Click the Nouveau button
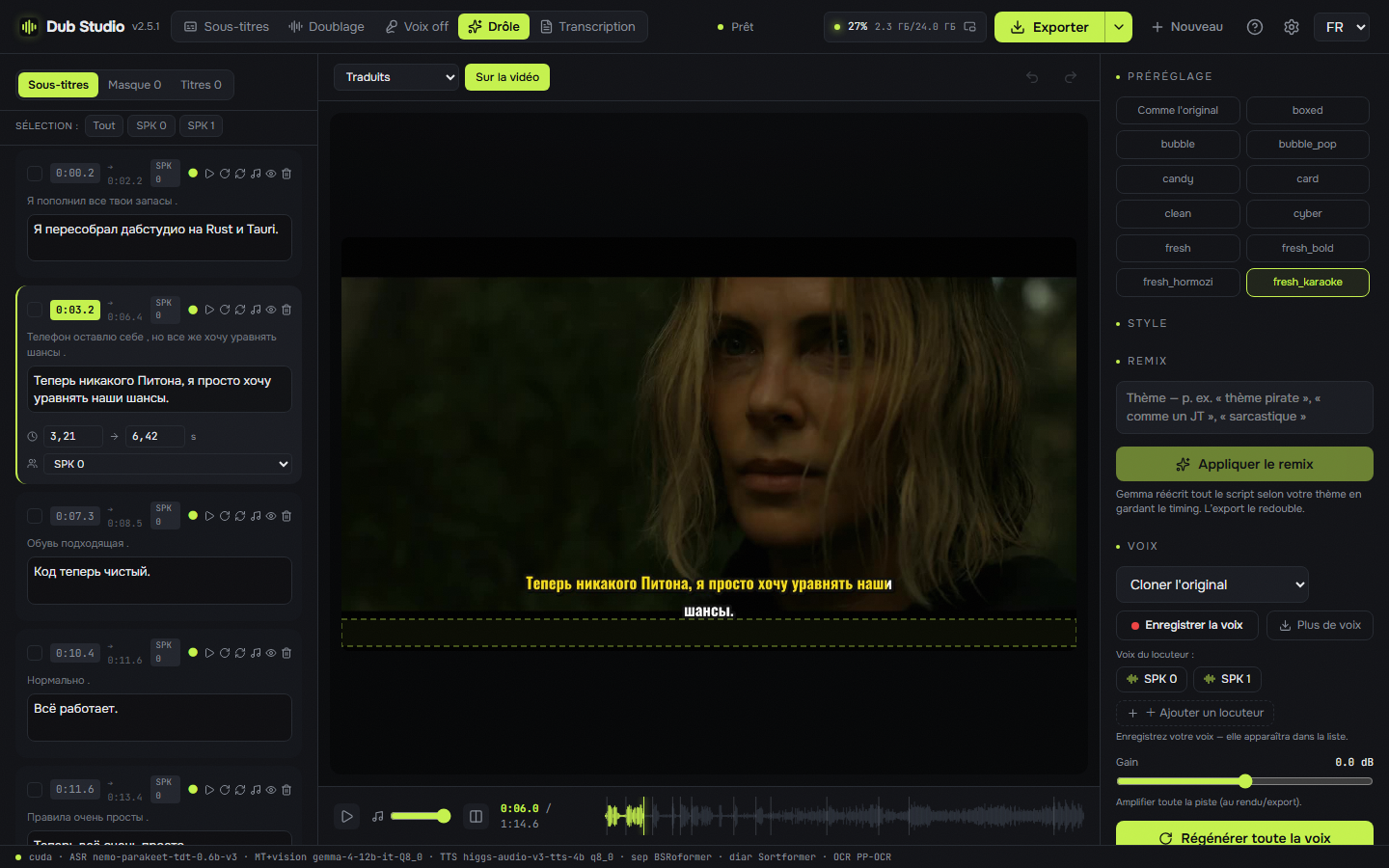This screenshot has height=868, width=1389. tap(1187, 27)
